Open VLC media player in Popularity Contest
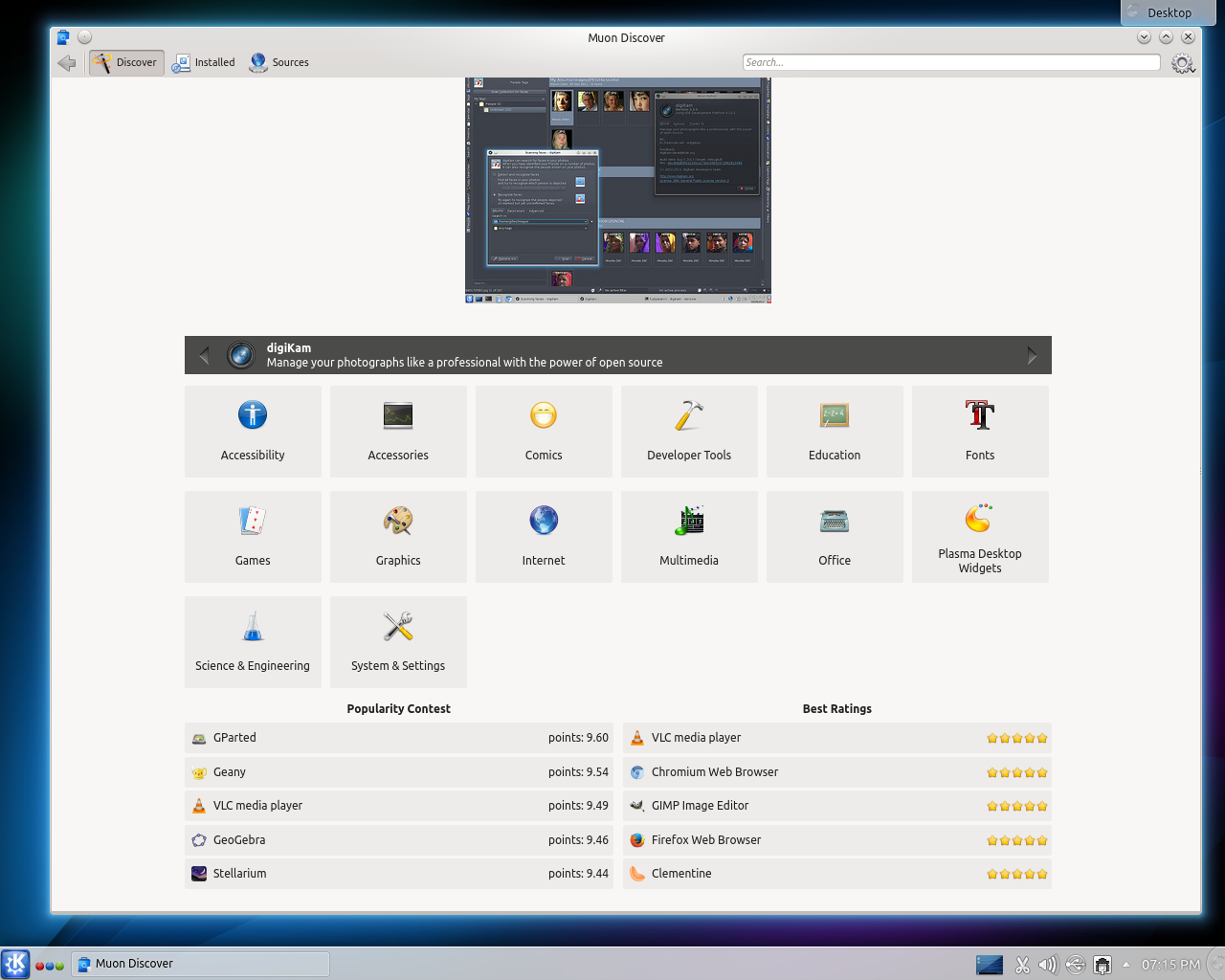The image size is (1225, 980). (399, 806)
